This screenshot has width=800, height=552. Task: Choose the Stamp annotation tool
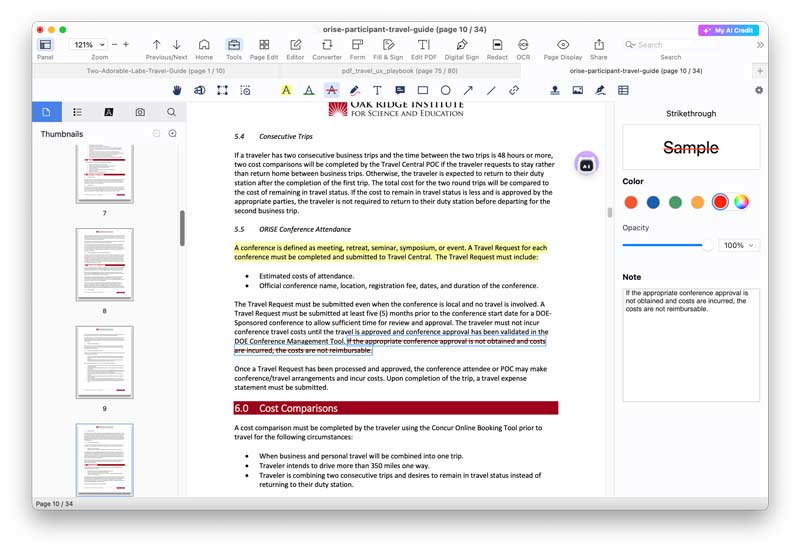[x=555, y=91]
